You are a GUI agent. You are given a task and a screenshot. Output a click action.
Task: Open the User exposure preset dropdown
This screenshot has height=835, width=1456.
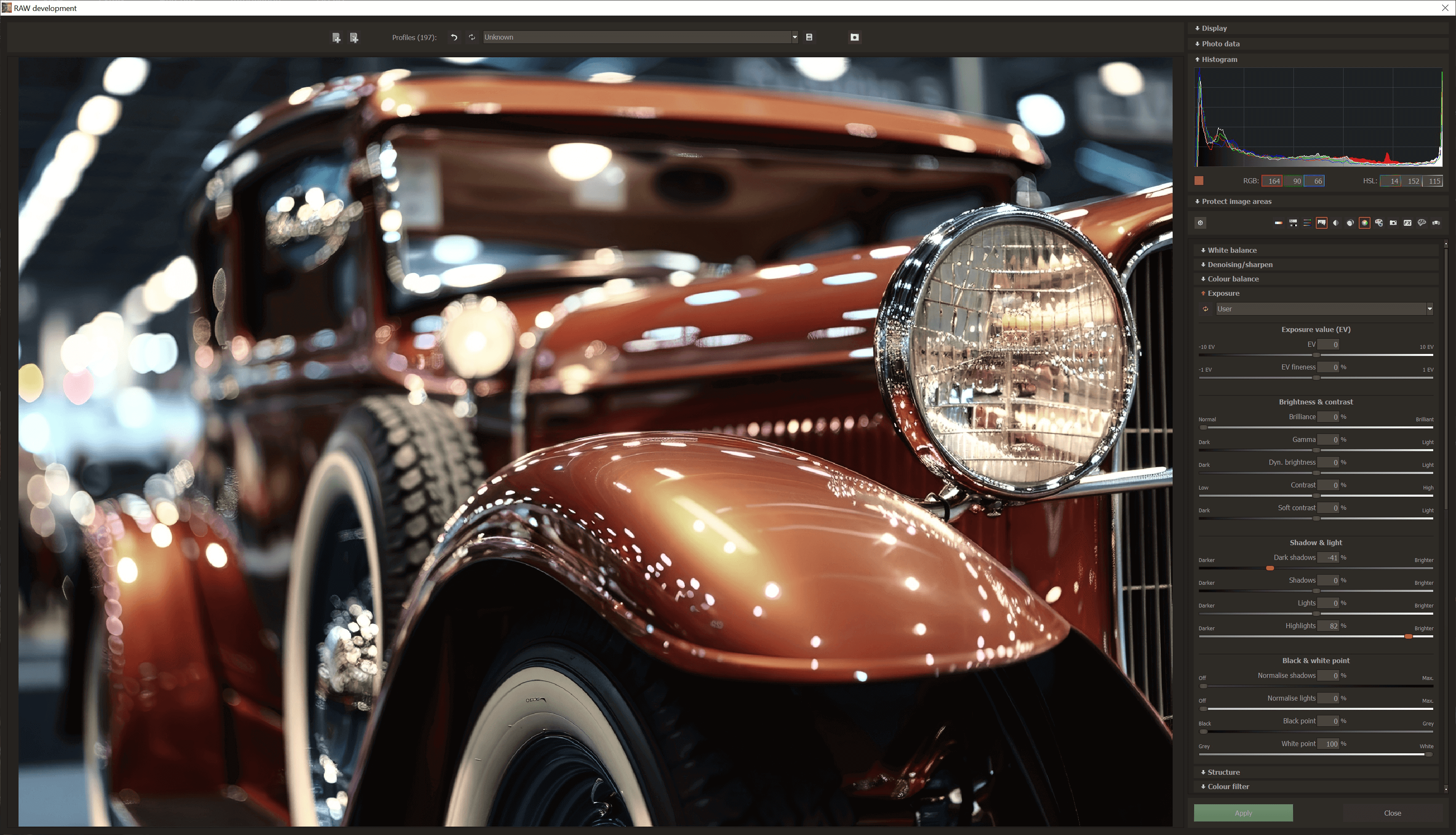tap(1429, 309)
